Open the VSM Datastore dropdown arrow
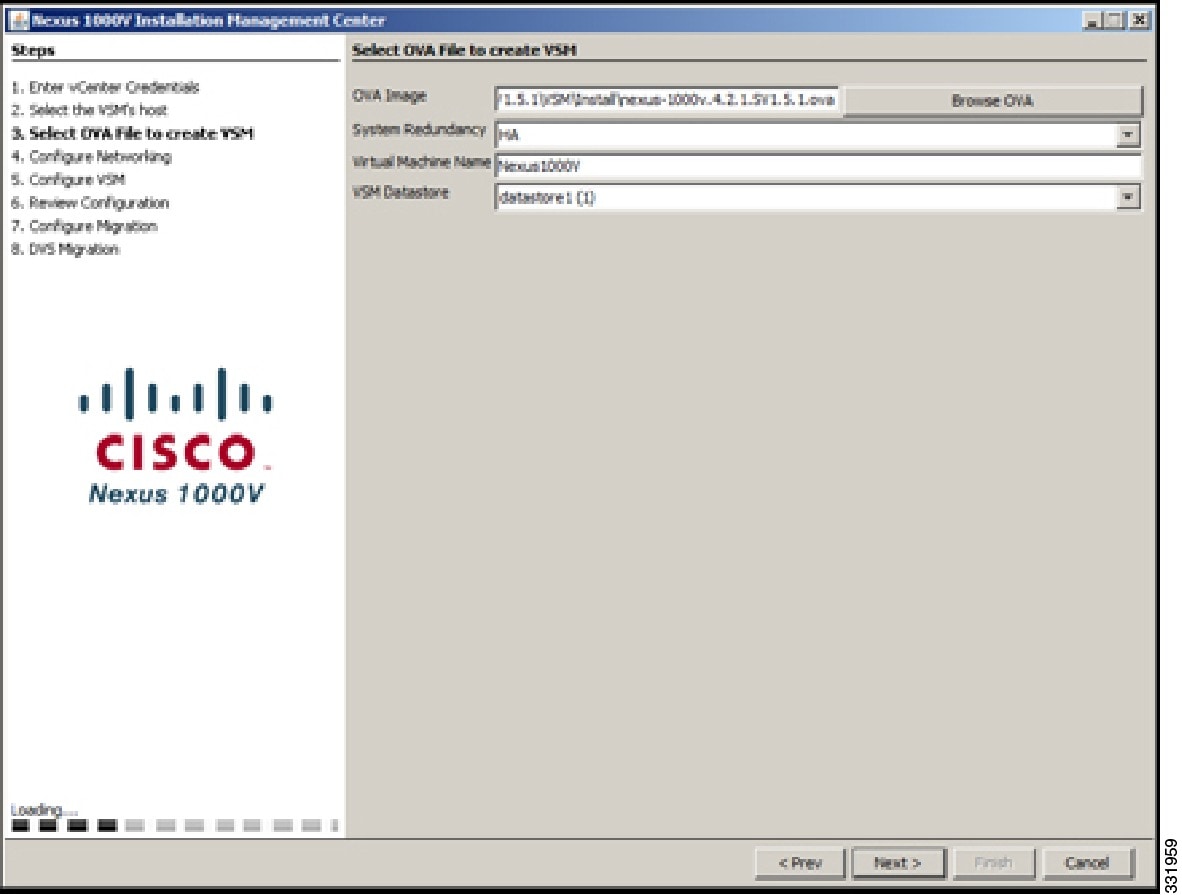The width and height of the screenshot is (1182, 895). [1128, 198]
